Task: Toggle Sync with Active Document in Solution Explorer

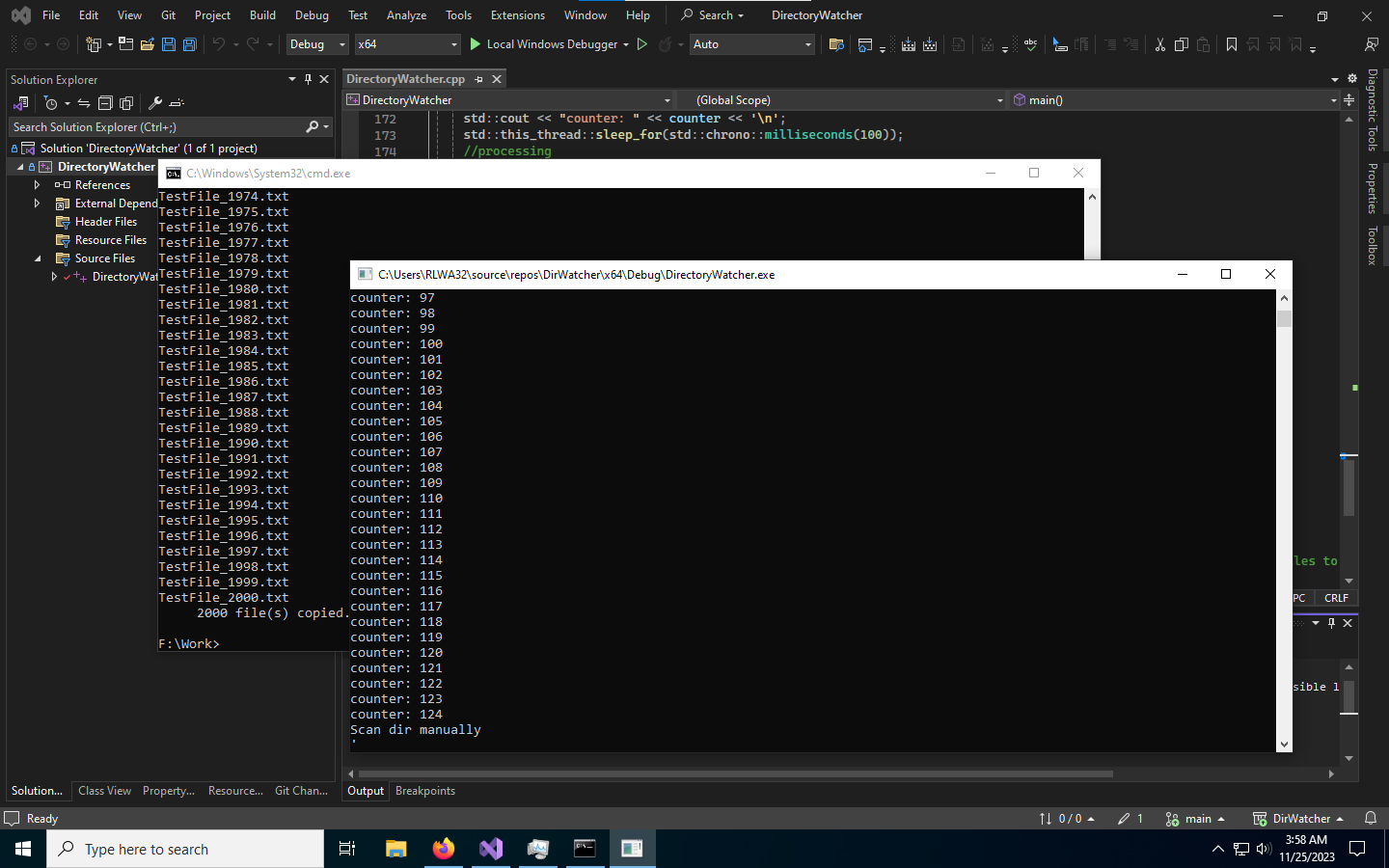Action: coord(84,103)
